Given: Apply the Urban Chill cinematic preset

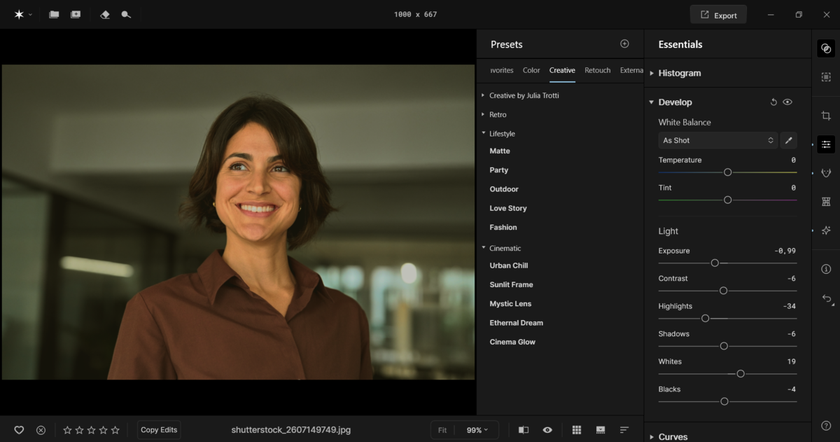Looking at the screenshot, I should 508,266.
